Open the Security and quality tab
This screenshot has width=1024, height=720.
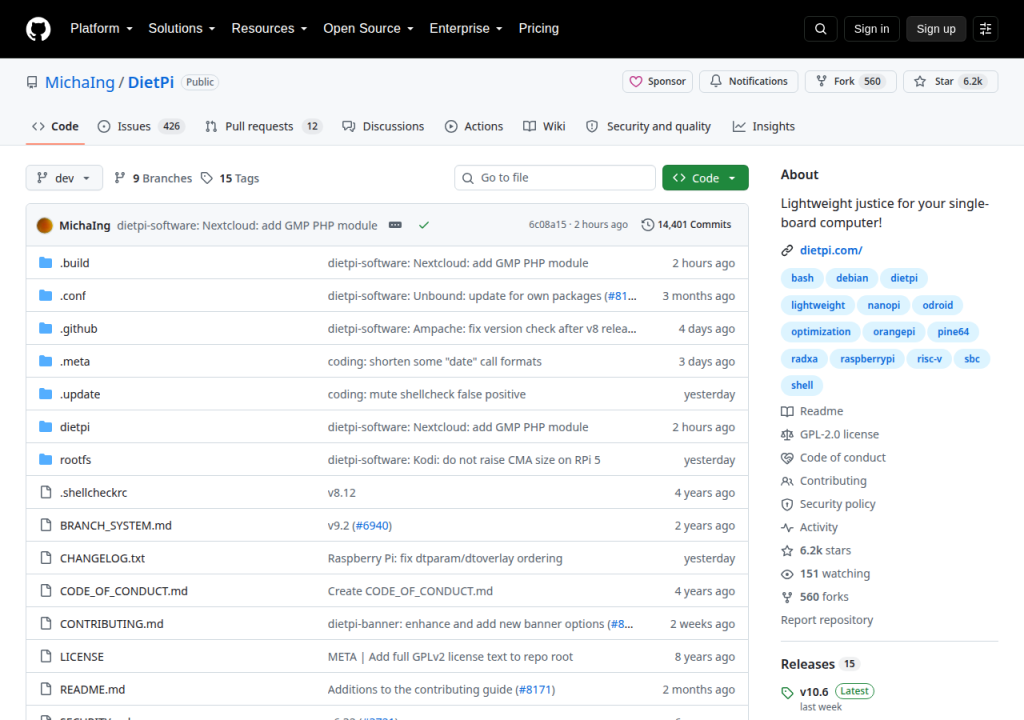click(x=648, y=126)
